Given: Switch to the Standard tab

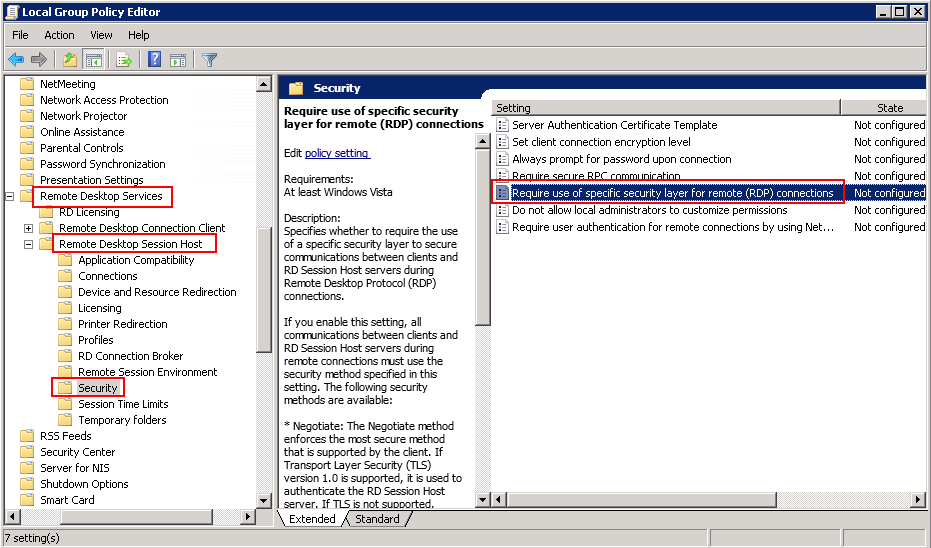Looking at the screenshot, I should click(377, 519).
